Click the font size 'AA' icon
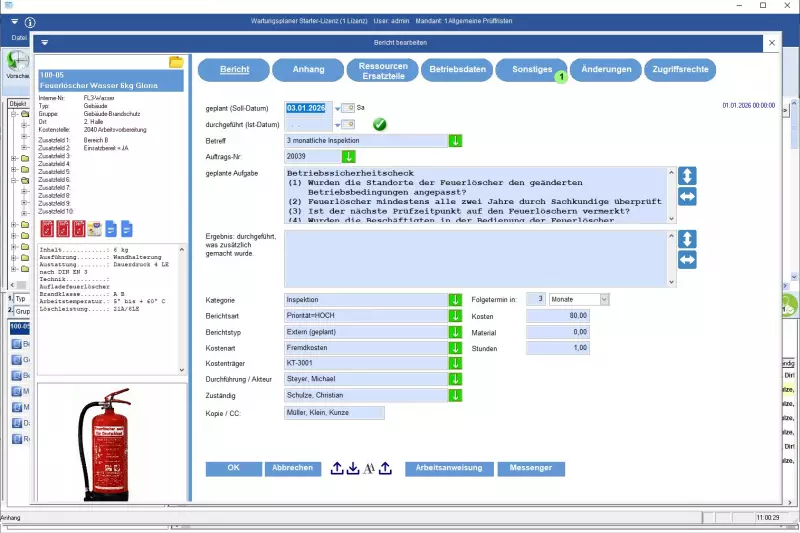The image size is (800, 533). click(369, 468)
